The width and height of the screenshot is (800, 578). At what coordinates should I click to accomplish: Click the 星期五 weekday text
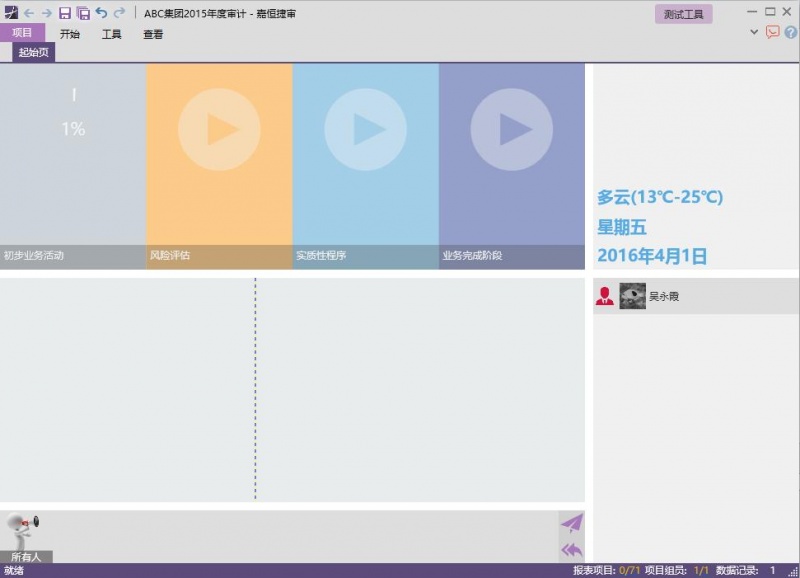coord(622,227)
